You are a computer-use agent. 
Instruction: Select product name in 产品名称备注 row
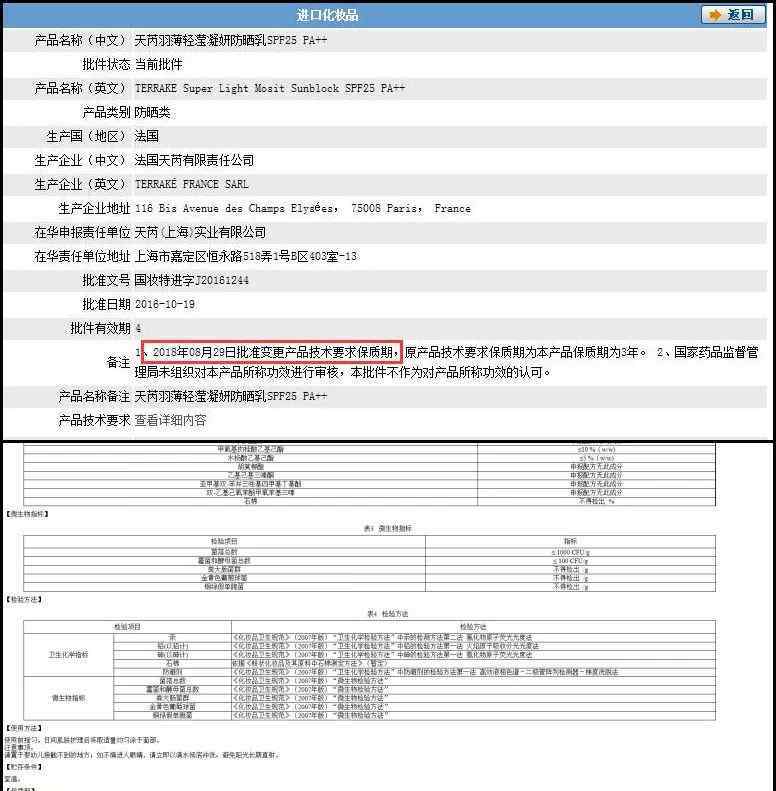[231, 397]
